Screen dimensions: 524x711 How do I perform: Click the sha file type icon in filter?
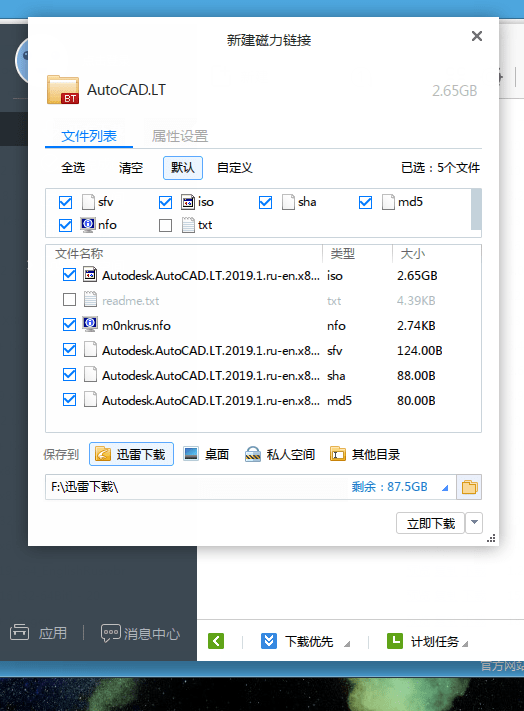[288, 202]
